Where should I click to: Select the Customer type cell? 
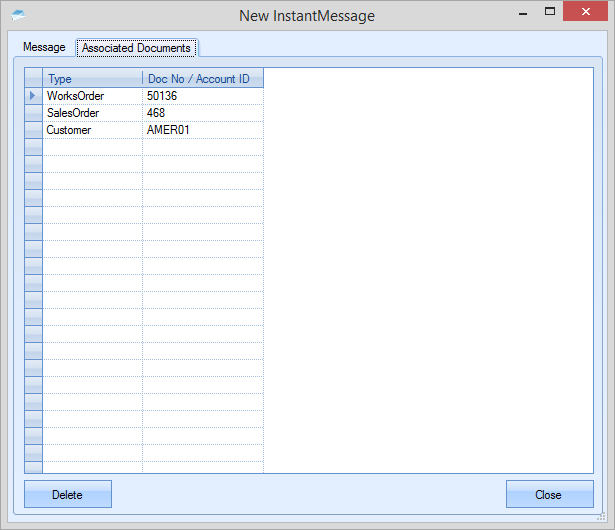[x=92, y=130]
